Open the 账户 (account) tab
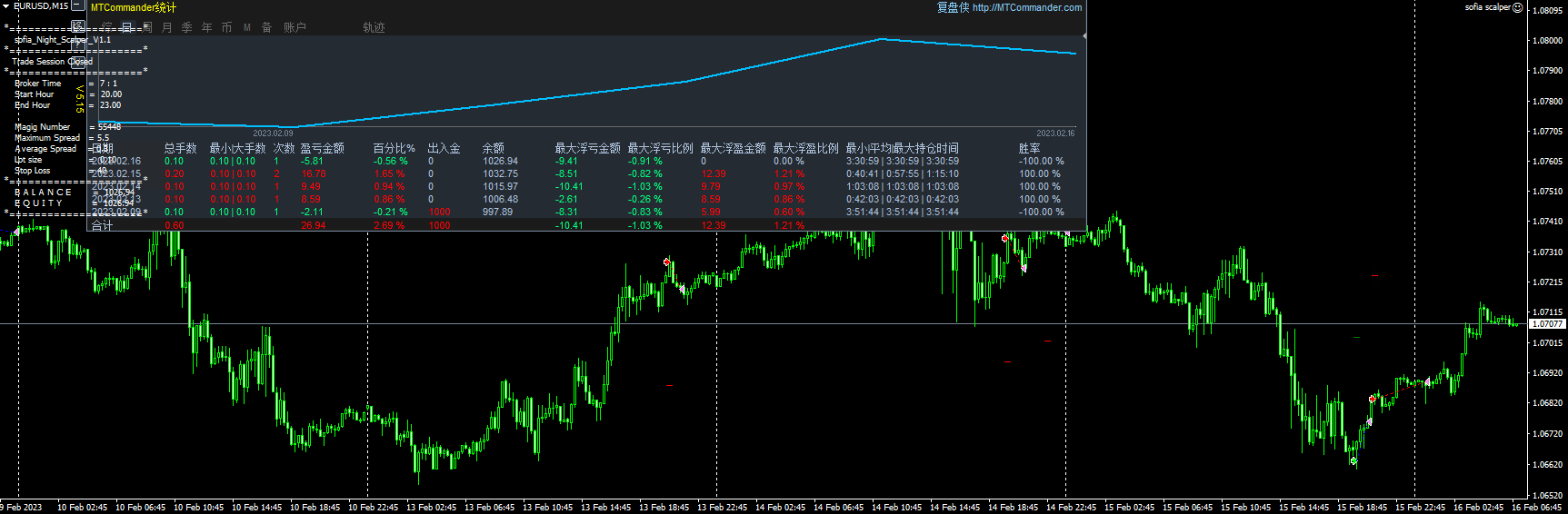The image size is (1568, 514). pos(295,28)
